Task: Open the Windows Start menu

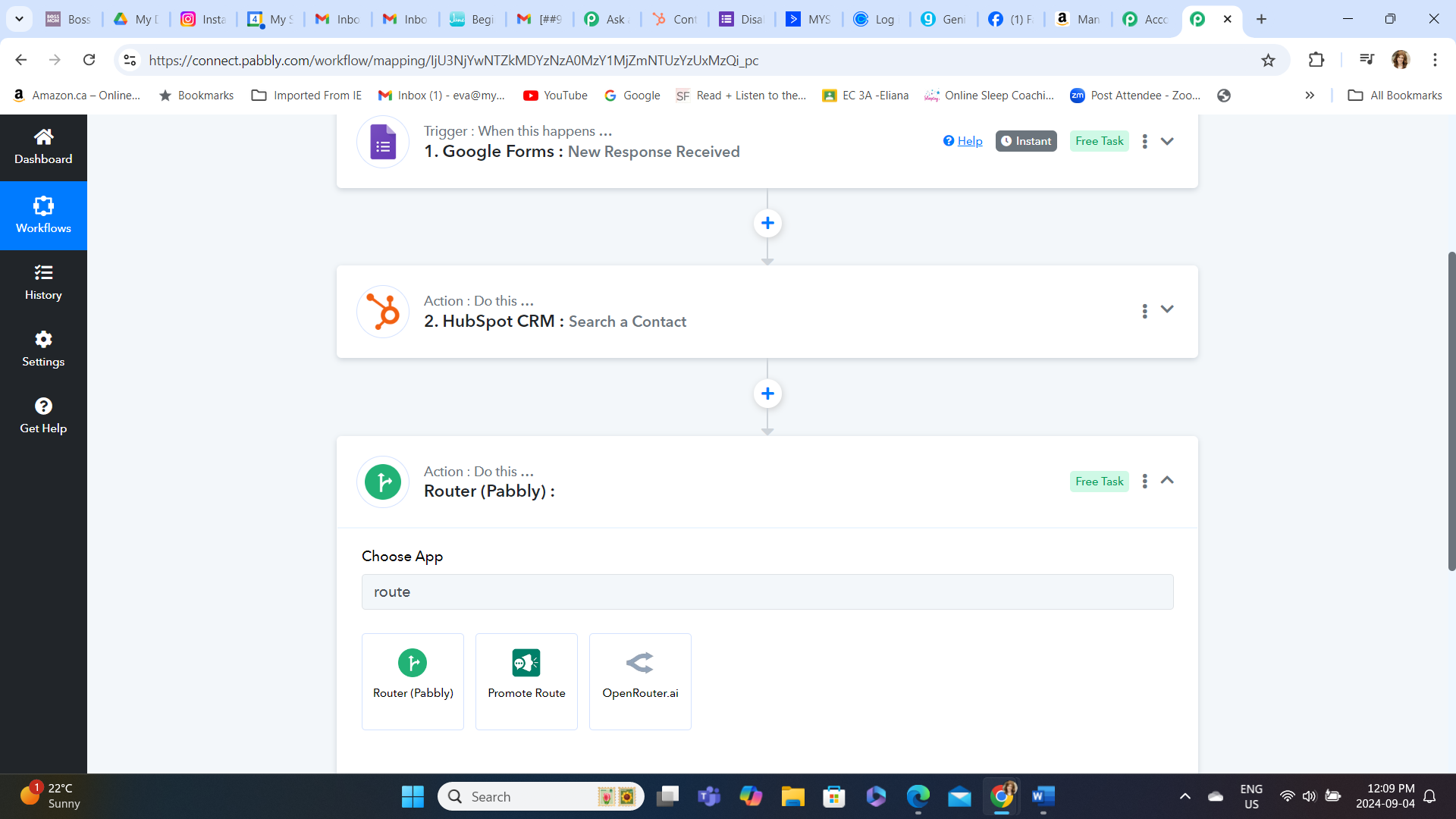Action: 413,796
